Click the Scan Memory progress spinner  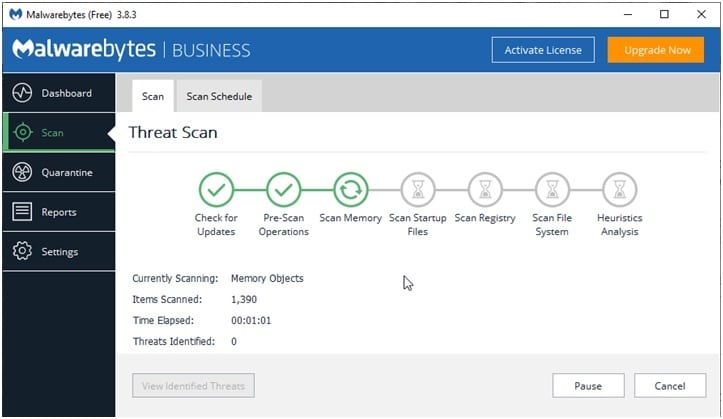(350, 189)
